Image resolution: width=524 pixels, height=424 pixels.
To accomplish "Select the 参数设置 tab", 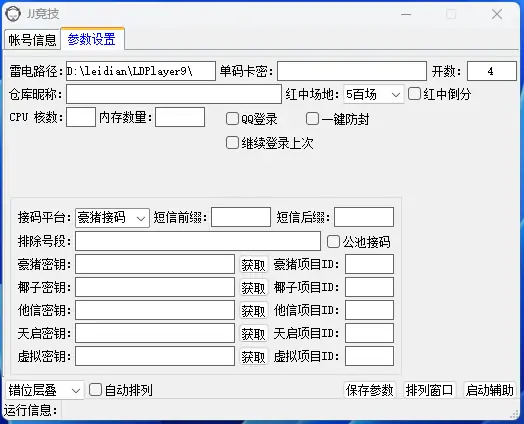I will tap(92, 39).
